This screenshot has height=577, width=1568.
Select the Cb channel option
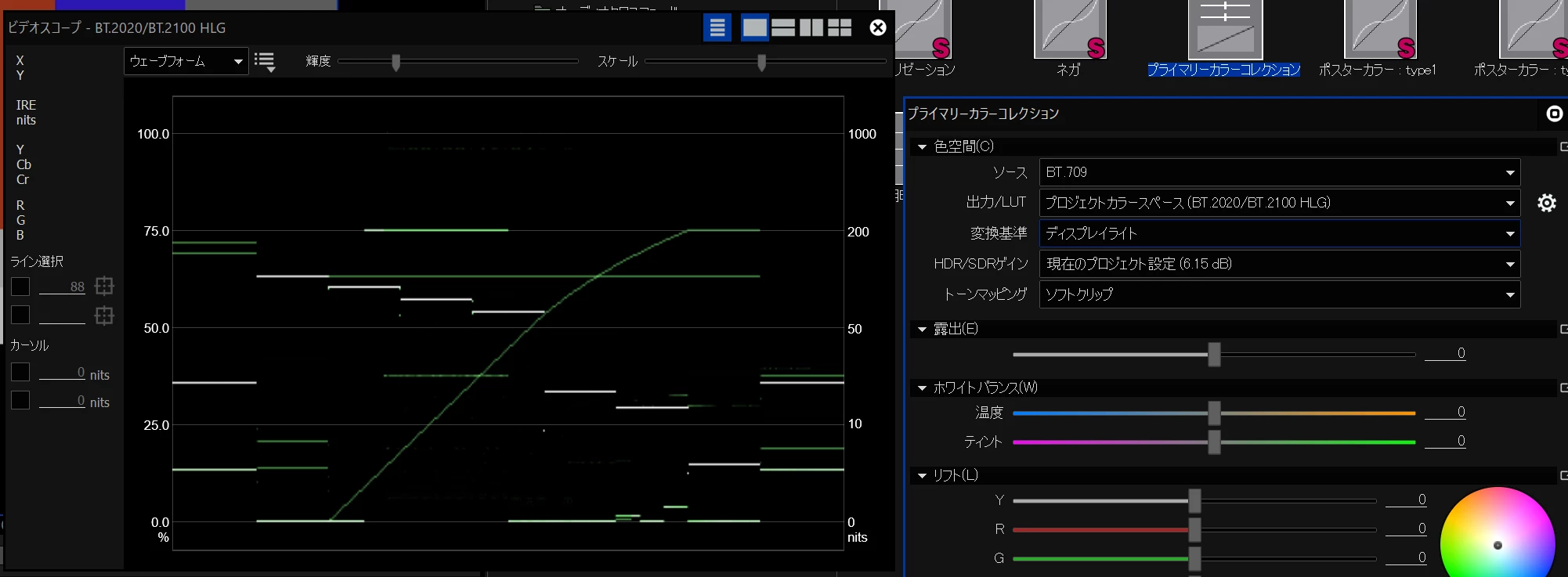(23, 164)
